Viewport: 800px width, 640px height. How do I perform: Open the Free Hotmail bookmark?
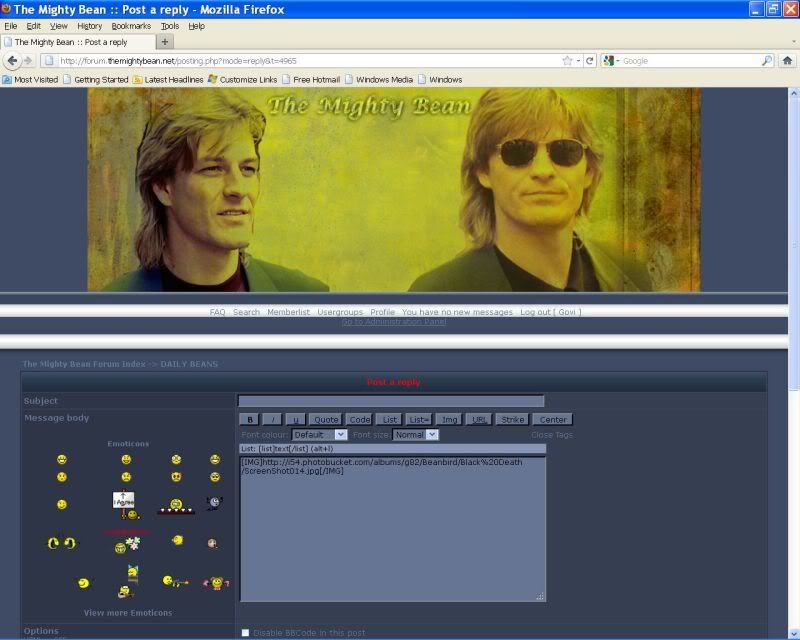(x=311, y=80)
